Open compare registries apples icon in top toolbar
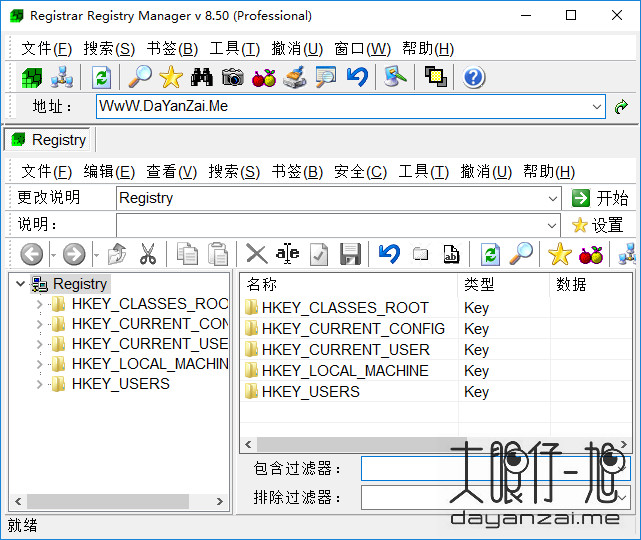This screenshot has height=540, width=641. pos(264,77)
